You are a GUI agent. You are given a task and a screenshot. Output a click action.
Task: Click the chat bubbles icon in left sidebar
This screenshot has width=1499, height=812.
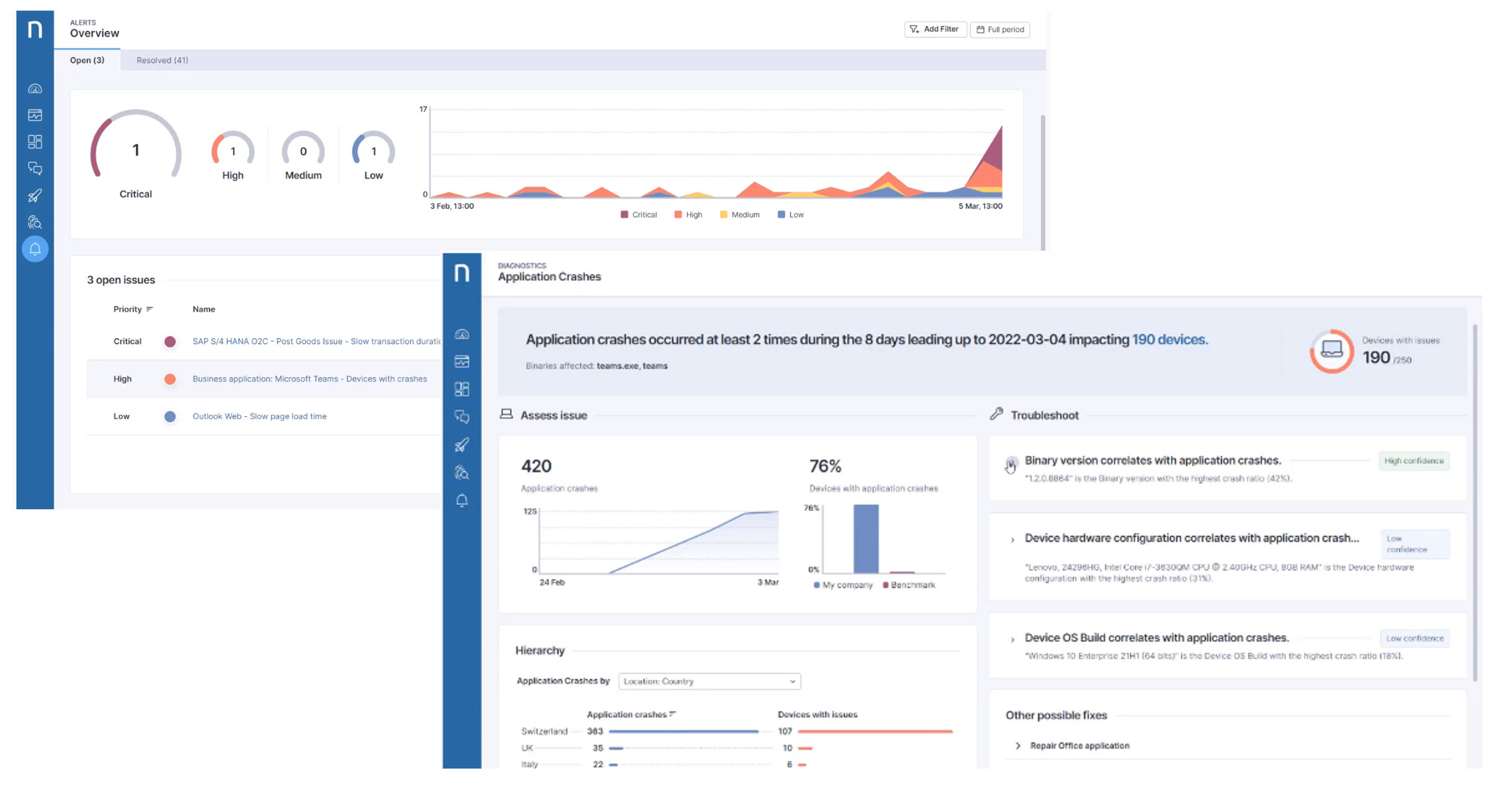tap(35, 168)
